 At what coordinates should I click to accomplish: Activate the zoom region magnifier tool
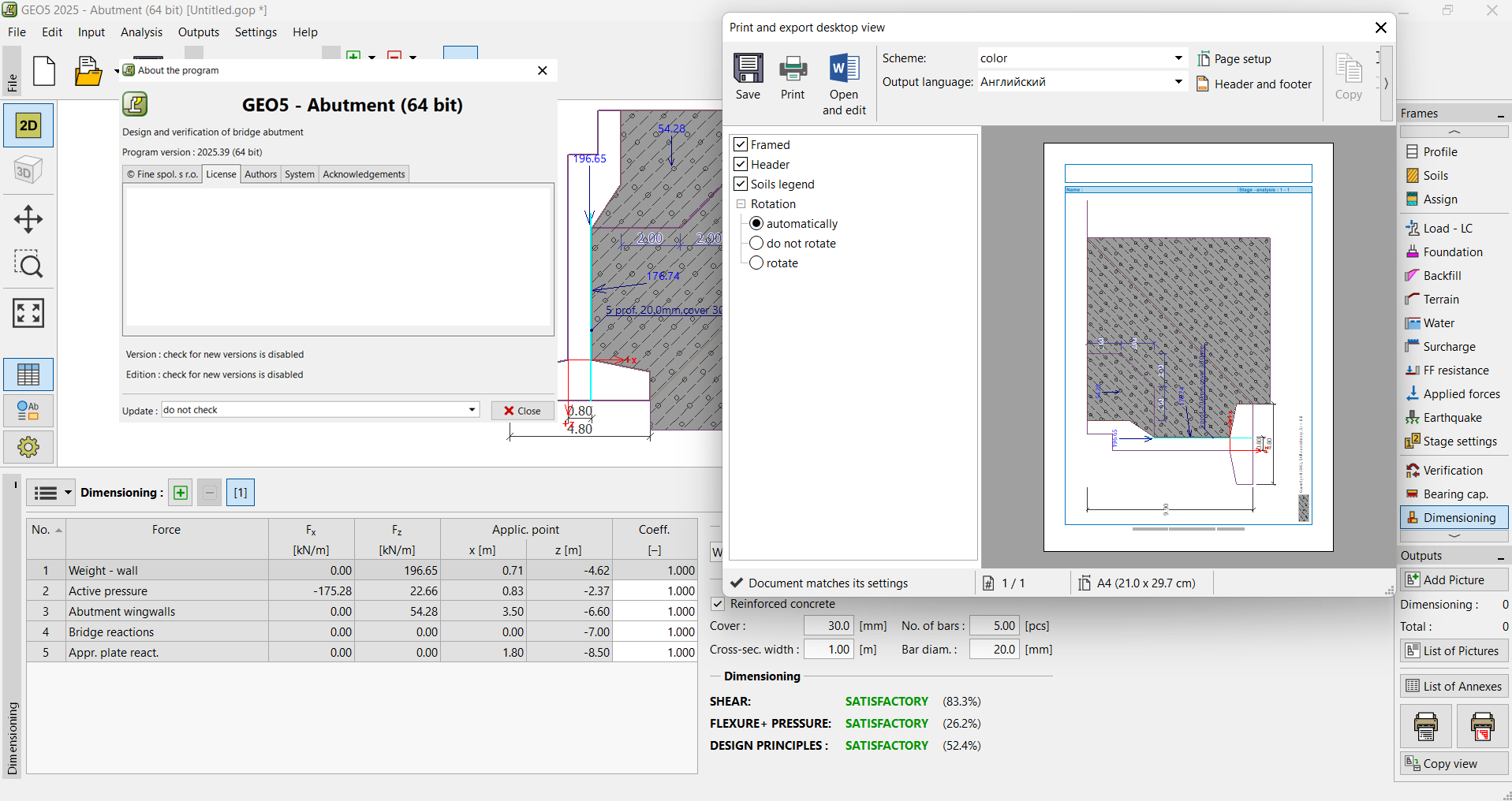(x=28, y=264)
